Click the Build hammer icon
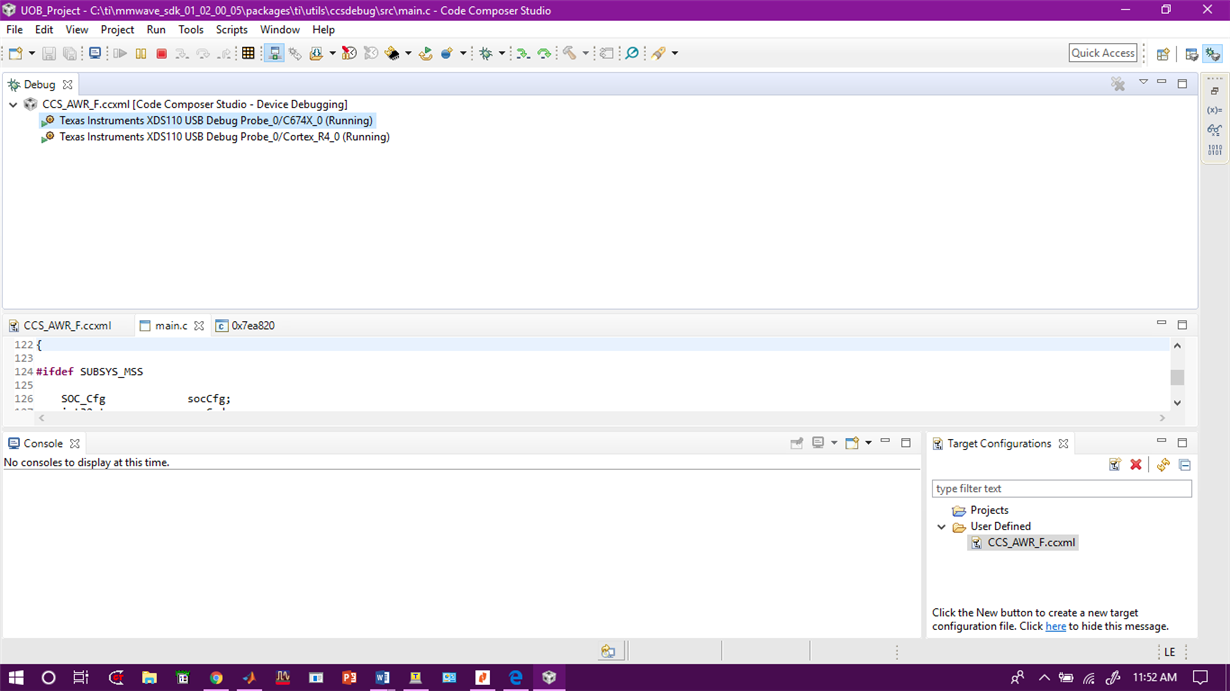This screenshot has width=1230, height=691. coord(569,53)
